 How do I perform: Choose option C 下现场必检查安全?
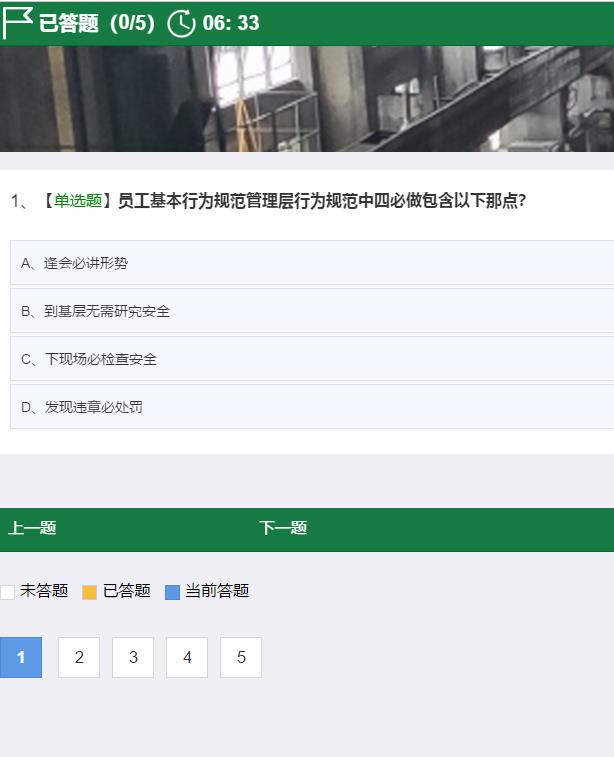[x=312, y=359]
